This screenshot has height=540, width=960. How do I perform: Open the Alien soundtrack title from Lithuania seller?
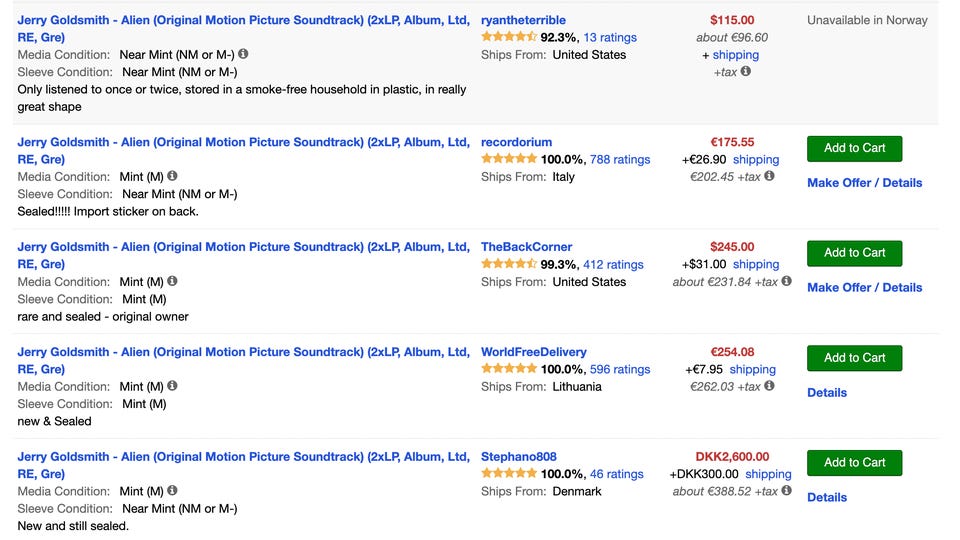point(243,352)
